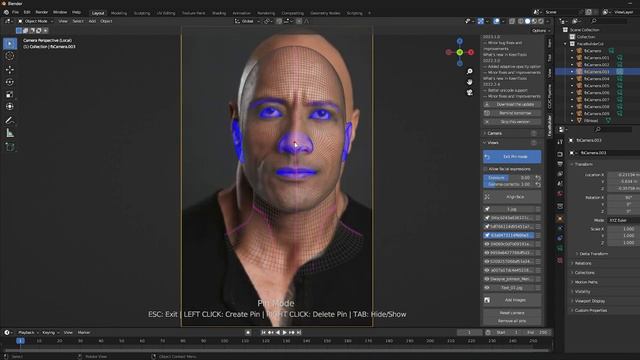This screenshot has height=360, width=640.
Task: Click the Exit Pin mode button
Action: click(x=512, y=157)
